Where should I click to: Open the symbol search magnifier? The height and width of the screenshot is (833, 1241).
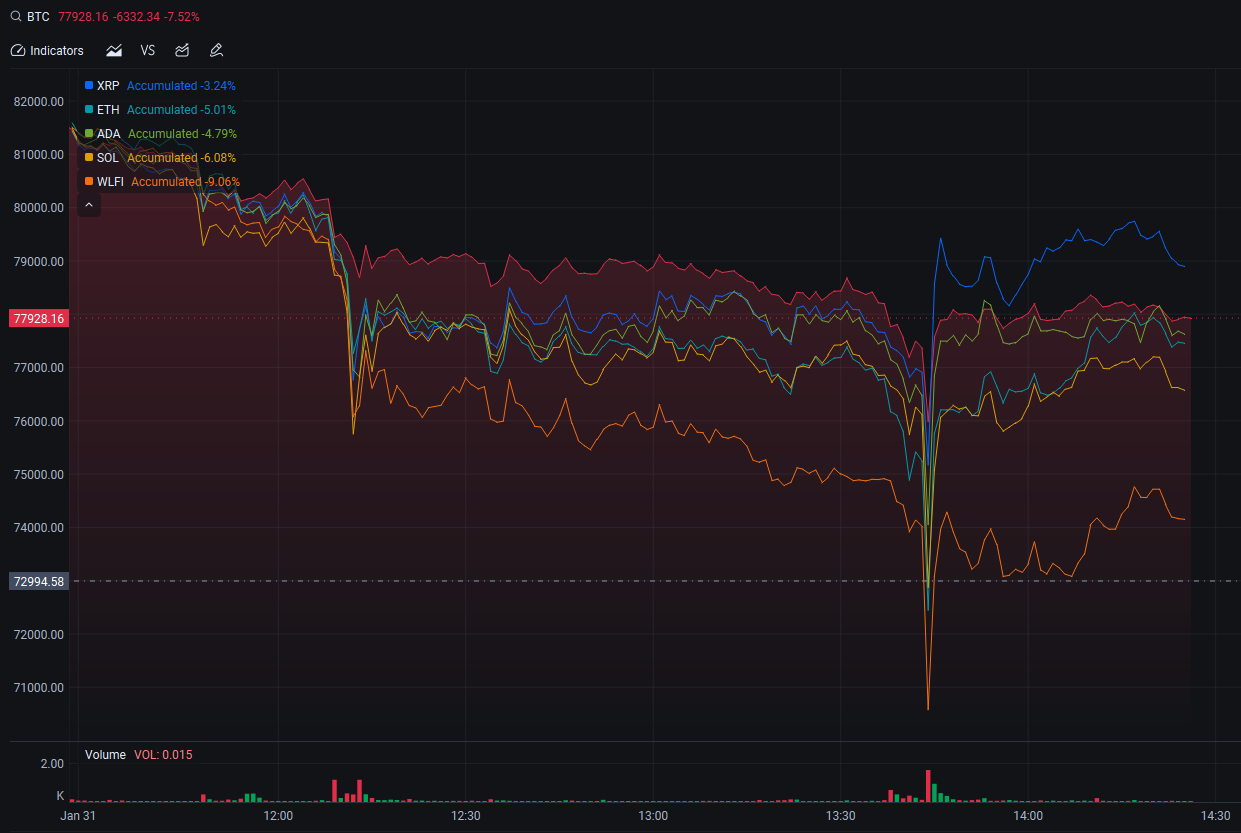[15, 16]
